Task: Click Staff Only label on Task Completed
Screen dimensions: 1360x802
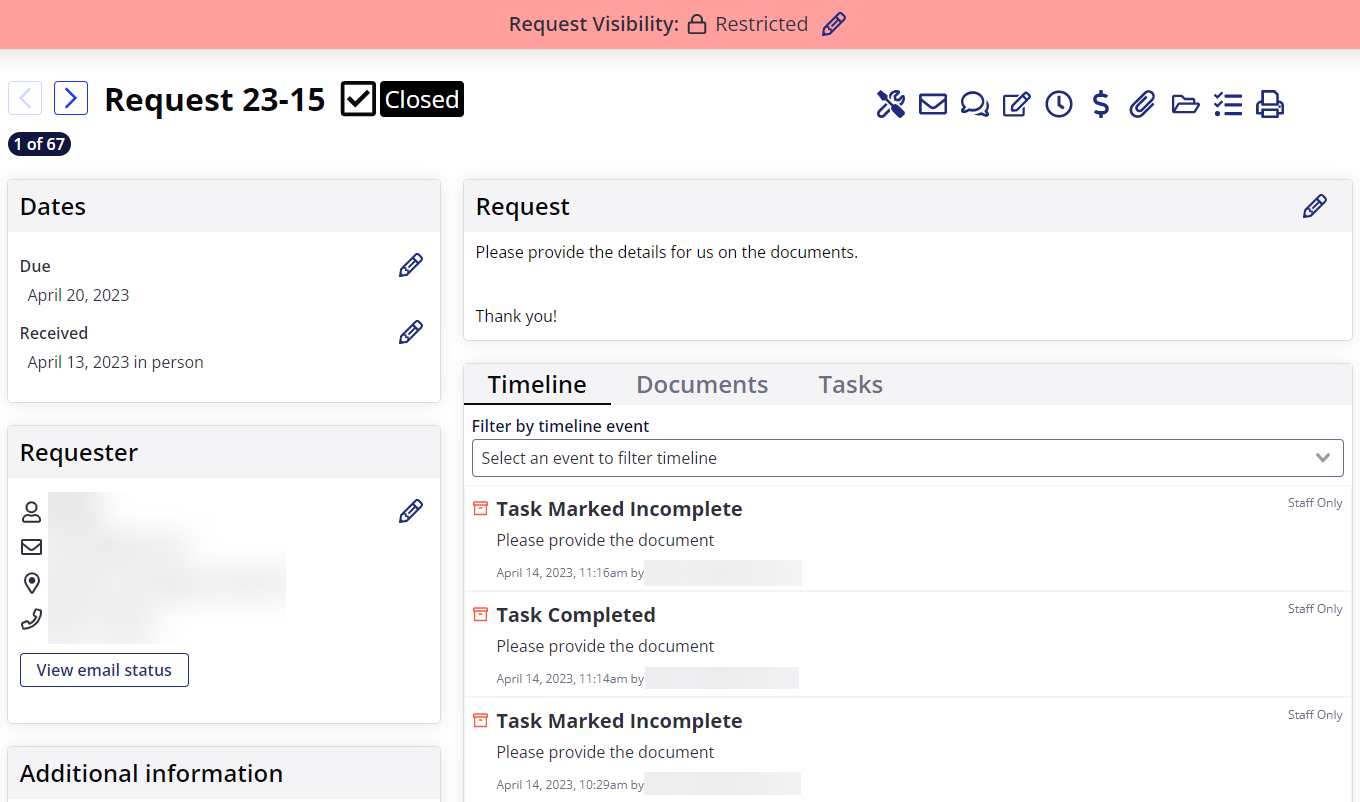Action: point(1315,609)
